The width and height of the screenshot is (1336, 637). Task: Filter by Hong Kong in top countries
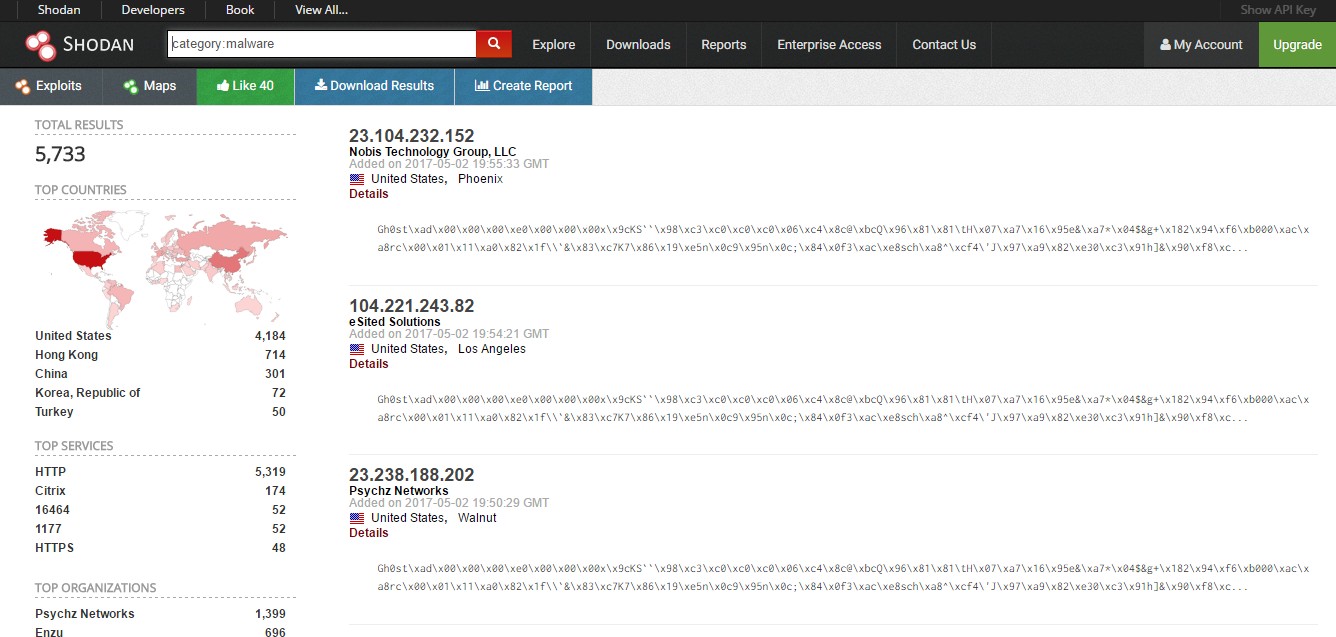(67, 355)
